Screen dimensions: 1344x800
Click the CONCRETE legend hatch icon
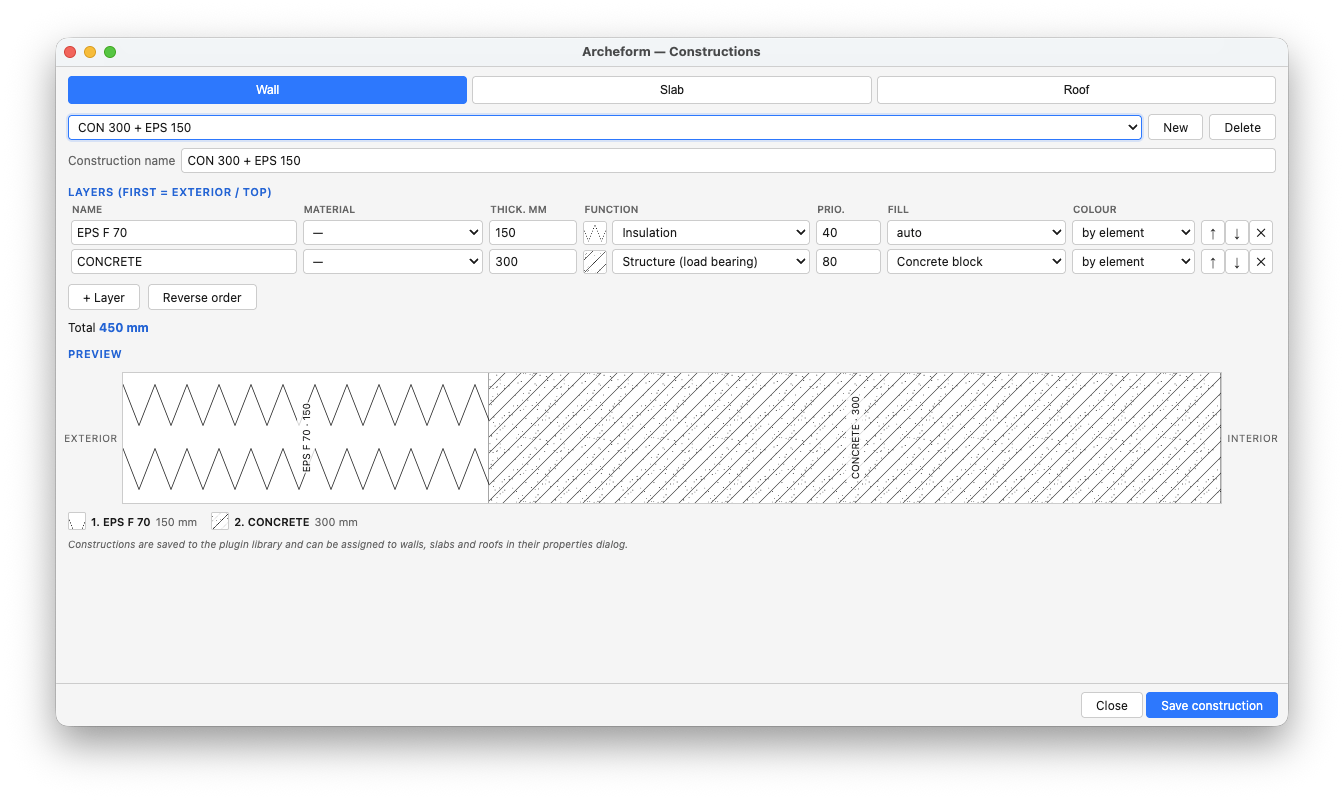click(x=220, y=522)
